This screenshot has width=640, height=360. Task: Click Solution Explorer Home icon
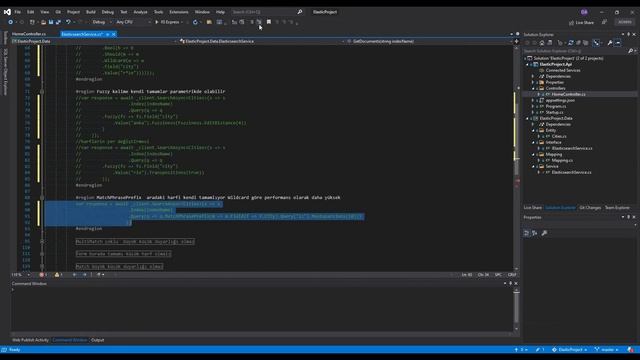tap(542, 43)
